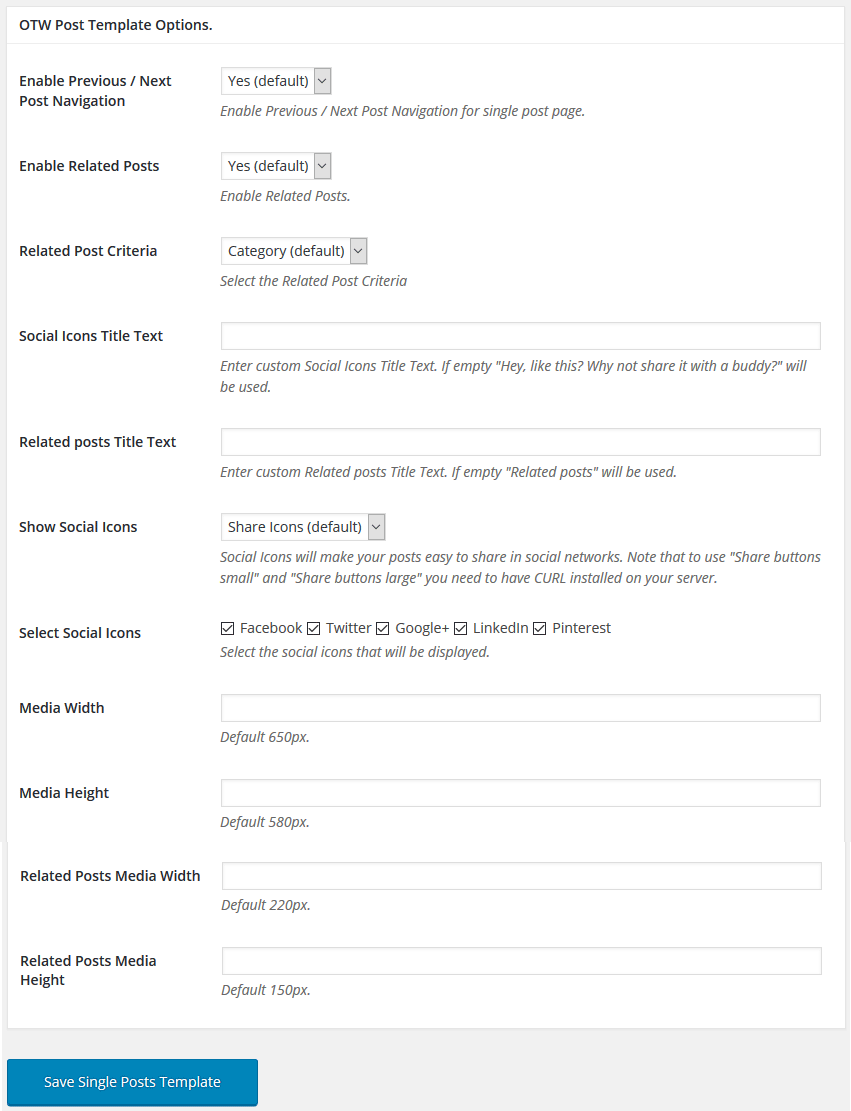Focus the Related Posts Media Width field
Image resolution: width=851 pixels, height=1111 pixels.
(x=521, y=876)
